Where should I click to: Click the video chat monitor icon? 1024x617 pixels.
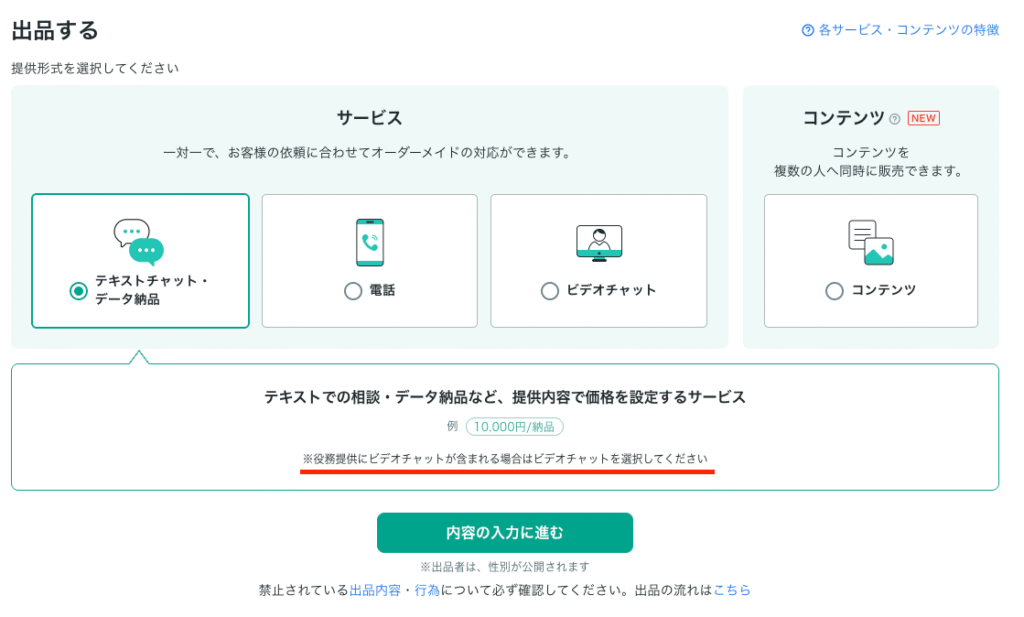pyautogui.click(x=599, y=241)
